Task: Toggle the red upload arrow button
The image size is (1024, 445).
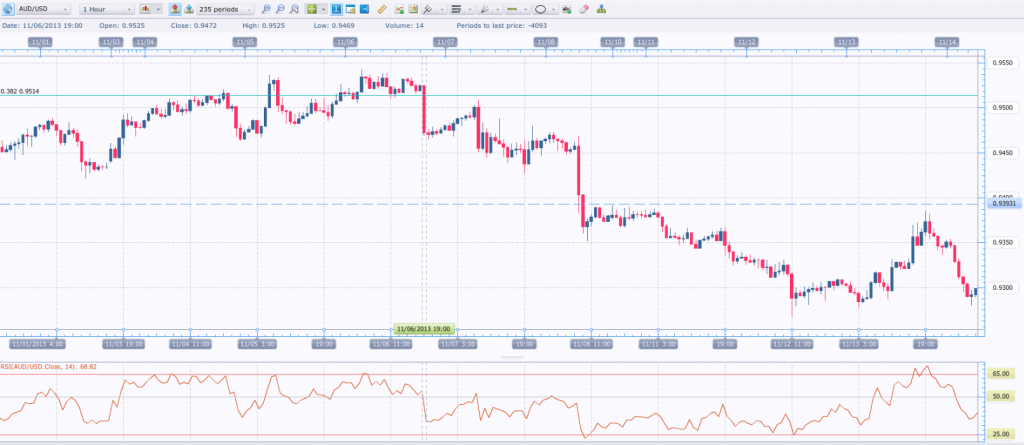Action: [175, 9]
